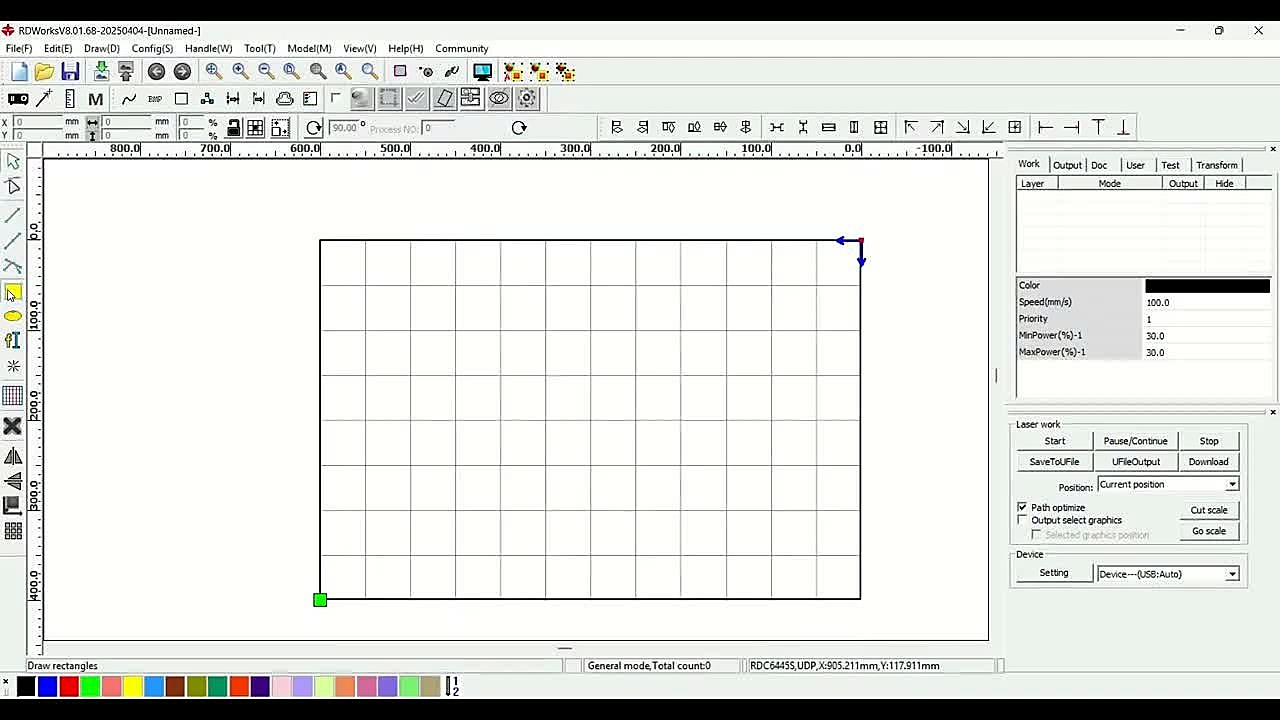Click the black Color bar in the layer properties
The height and width of the screenshot is (720, 1280).
[x=1207, y=286]
